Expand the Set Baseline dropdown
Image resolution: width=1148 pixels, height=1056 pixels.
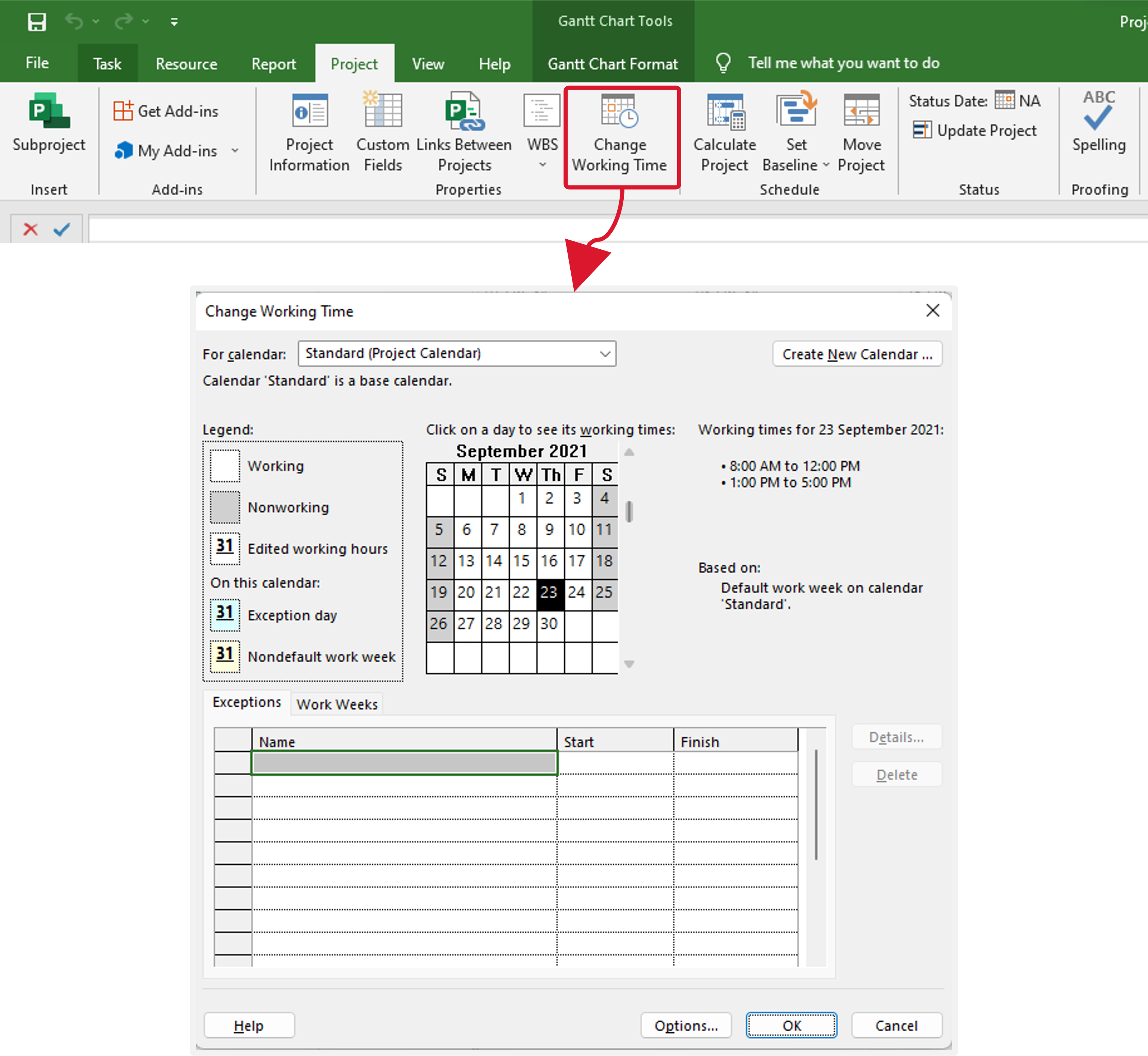(826, 165)
